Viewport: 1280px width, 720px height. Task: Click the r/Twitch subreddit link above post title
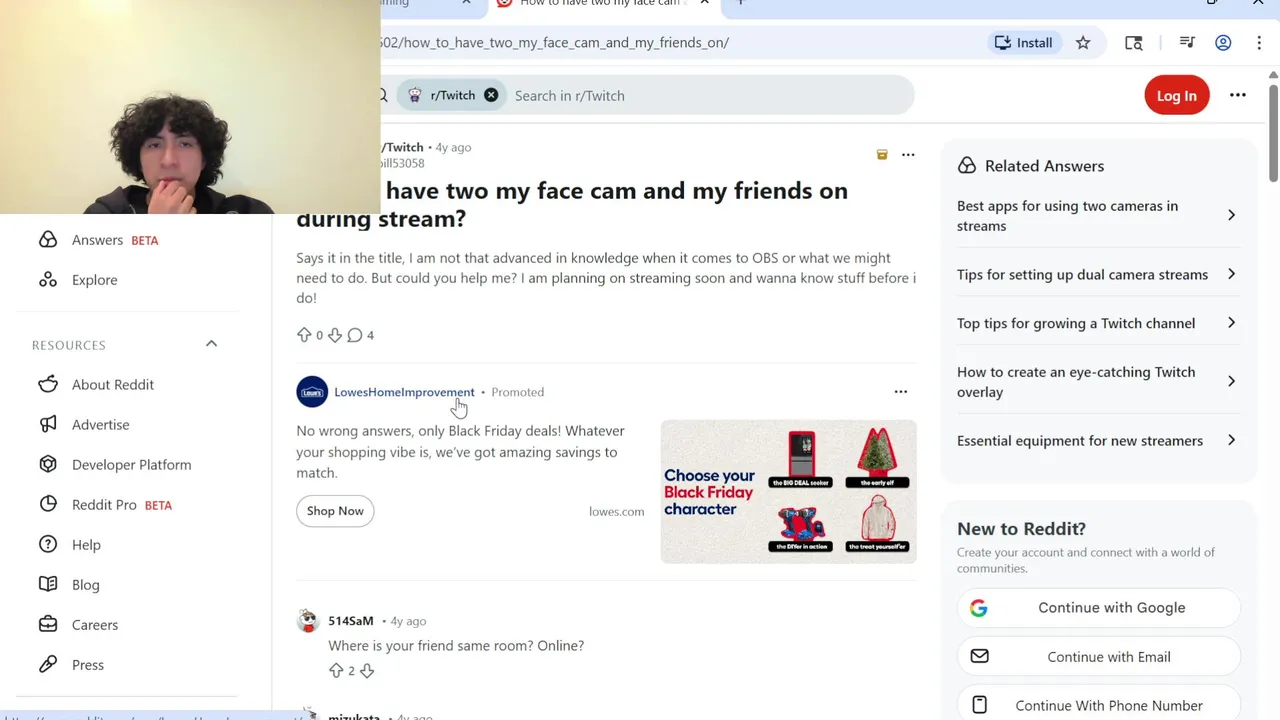click(x=402, y=147)
